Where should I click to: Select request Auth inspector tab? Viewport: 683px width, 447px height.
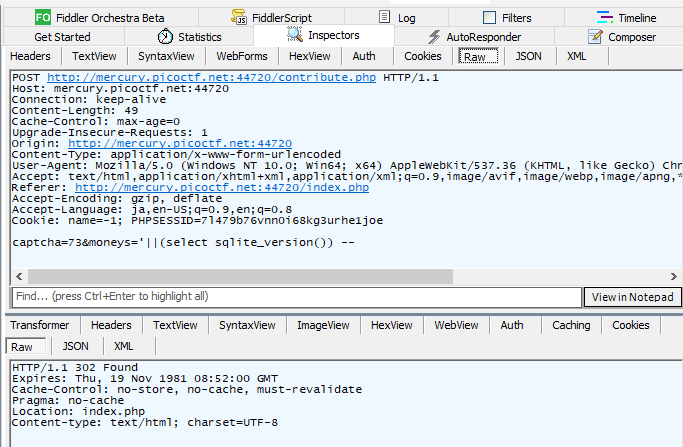point(364,56)
